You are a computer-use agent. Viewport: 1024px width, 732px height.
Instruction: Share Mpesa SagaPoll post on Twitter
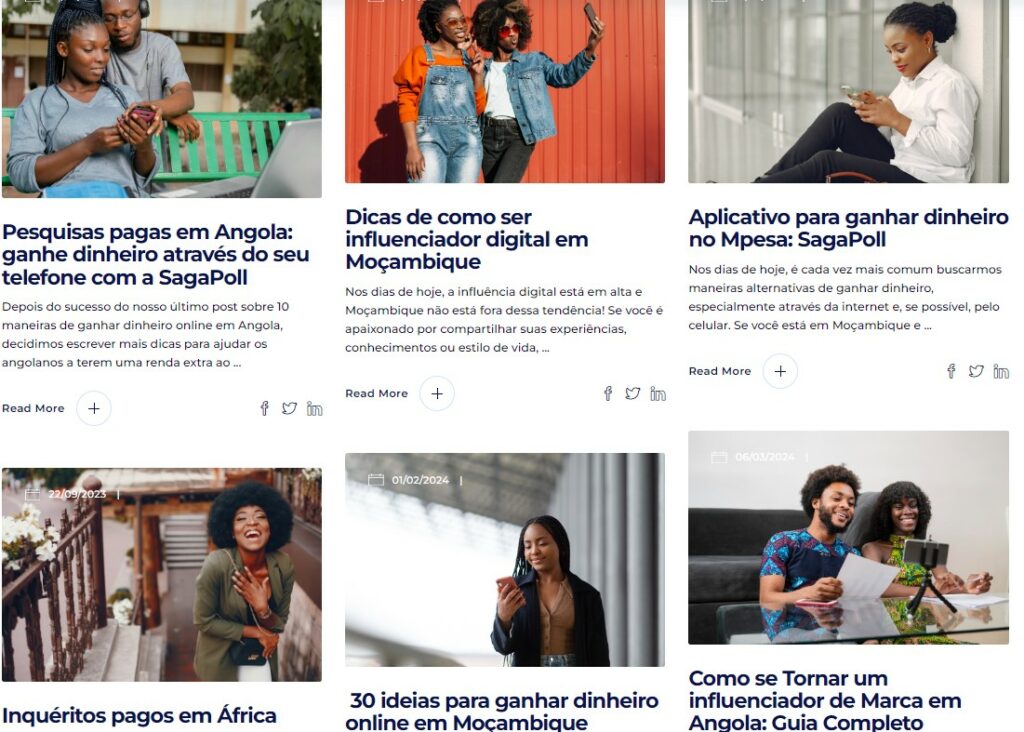(976, 372)
